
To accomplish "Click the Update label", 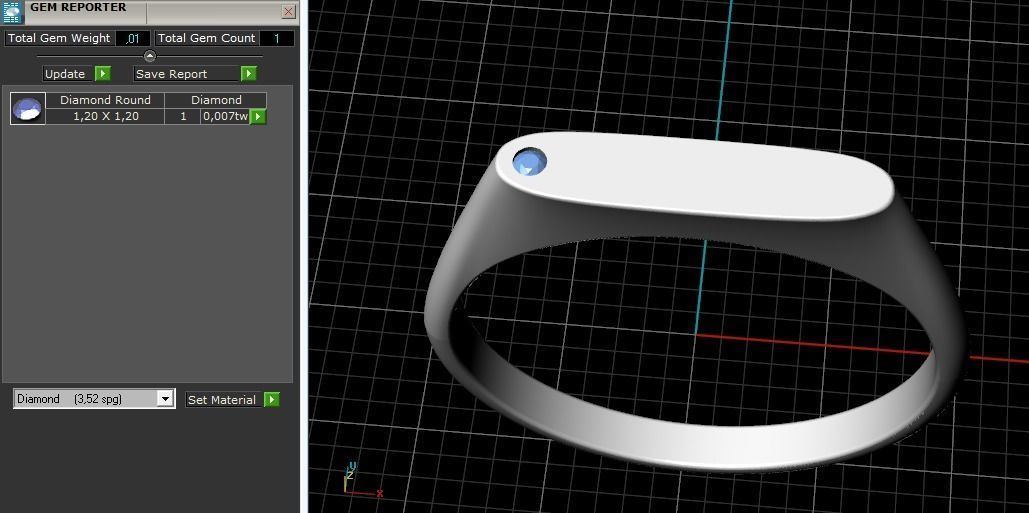I will tap(65, 74).
